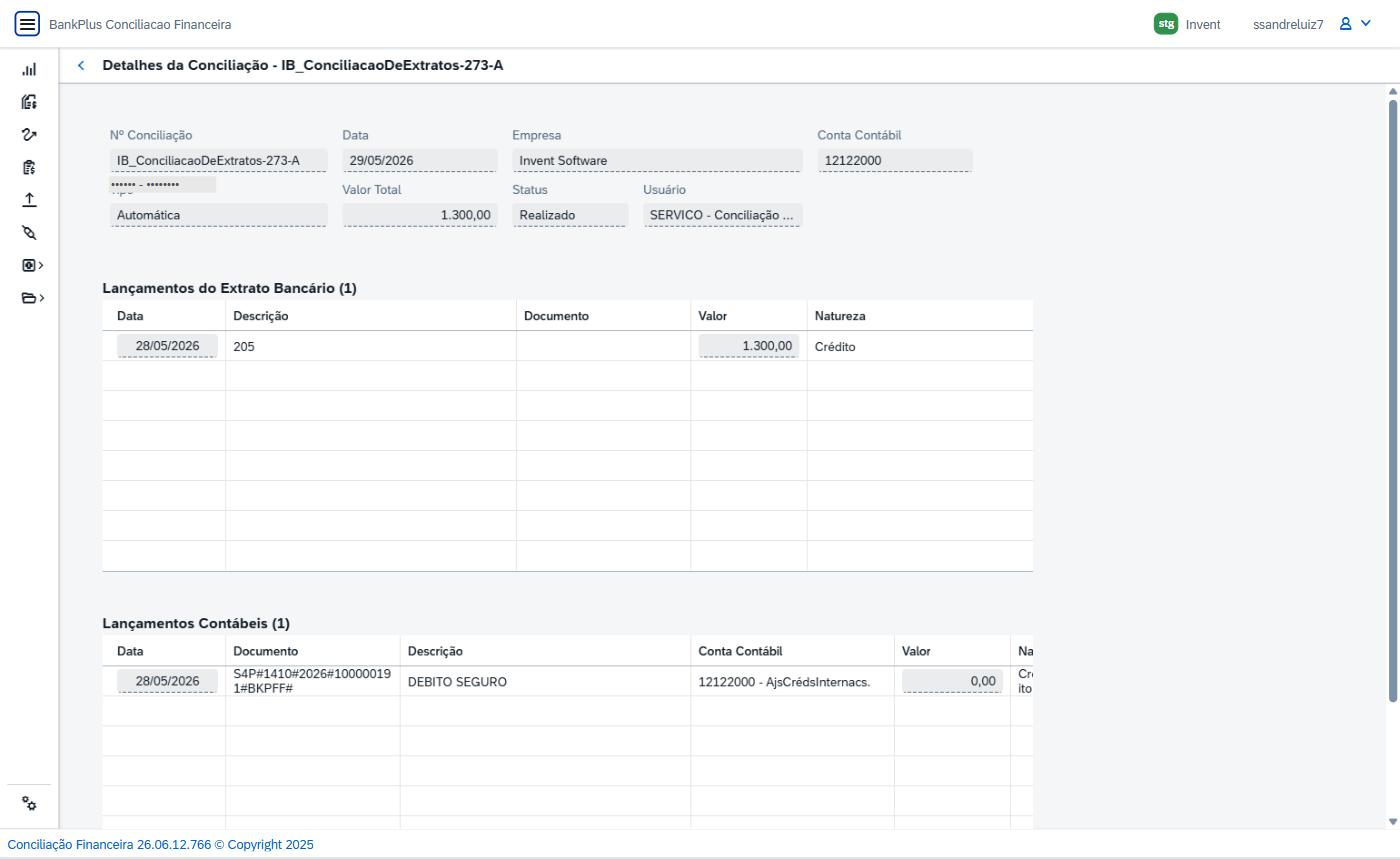Open the clipboard with dollar sidebar icon
This screenshot has width=1400, height=859.
pyautogui.click(x=29, y=167)
